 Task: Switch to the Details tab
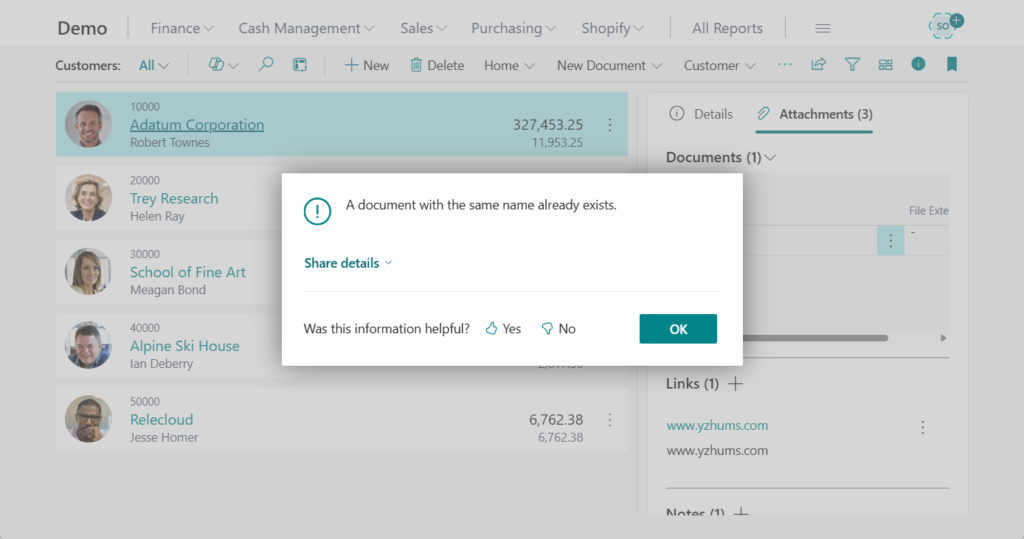[x=702, y=114]
